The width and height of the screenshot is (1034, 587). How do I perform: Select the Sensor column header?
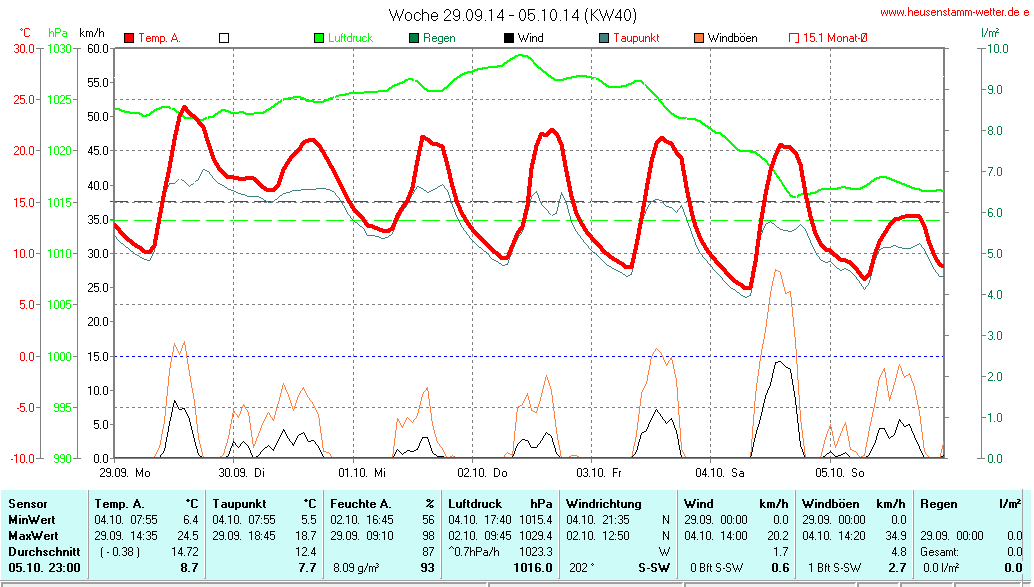coord(28,504)
